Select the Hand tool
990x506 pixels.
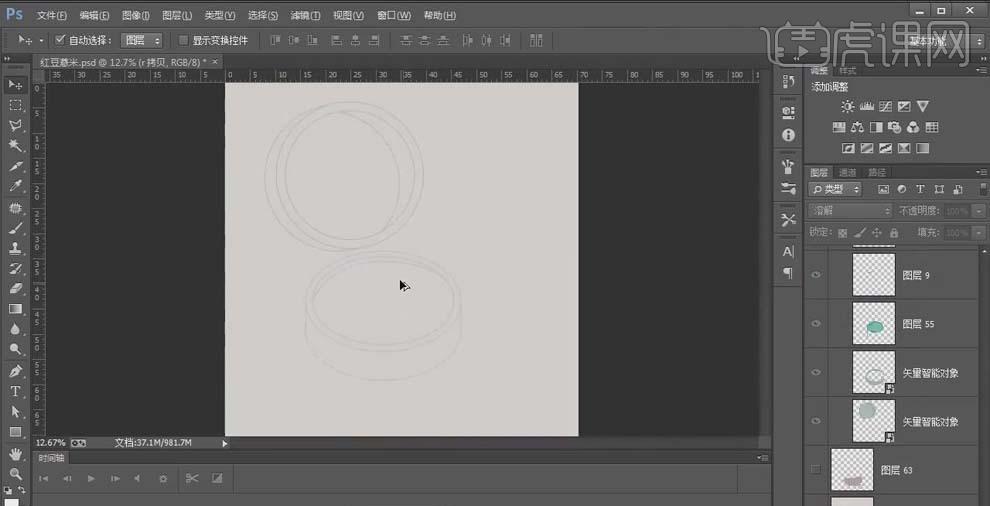(x=16, y=454)
